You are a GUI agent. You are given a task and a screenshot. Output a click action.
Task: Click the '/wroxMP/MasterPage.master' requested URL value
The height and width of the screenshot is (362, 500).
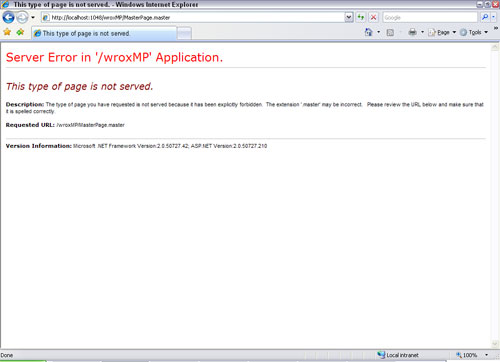[x=90, y=125]
